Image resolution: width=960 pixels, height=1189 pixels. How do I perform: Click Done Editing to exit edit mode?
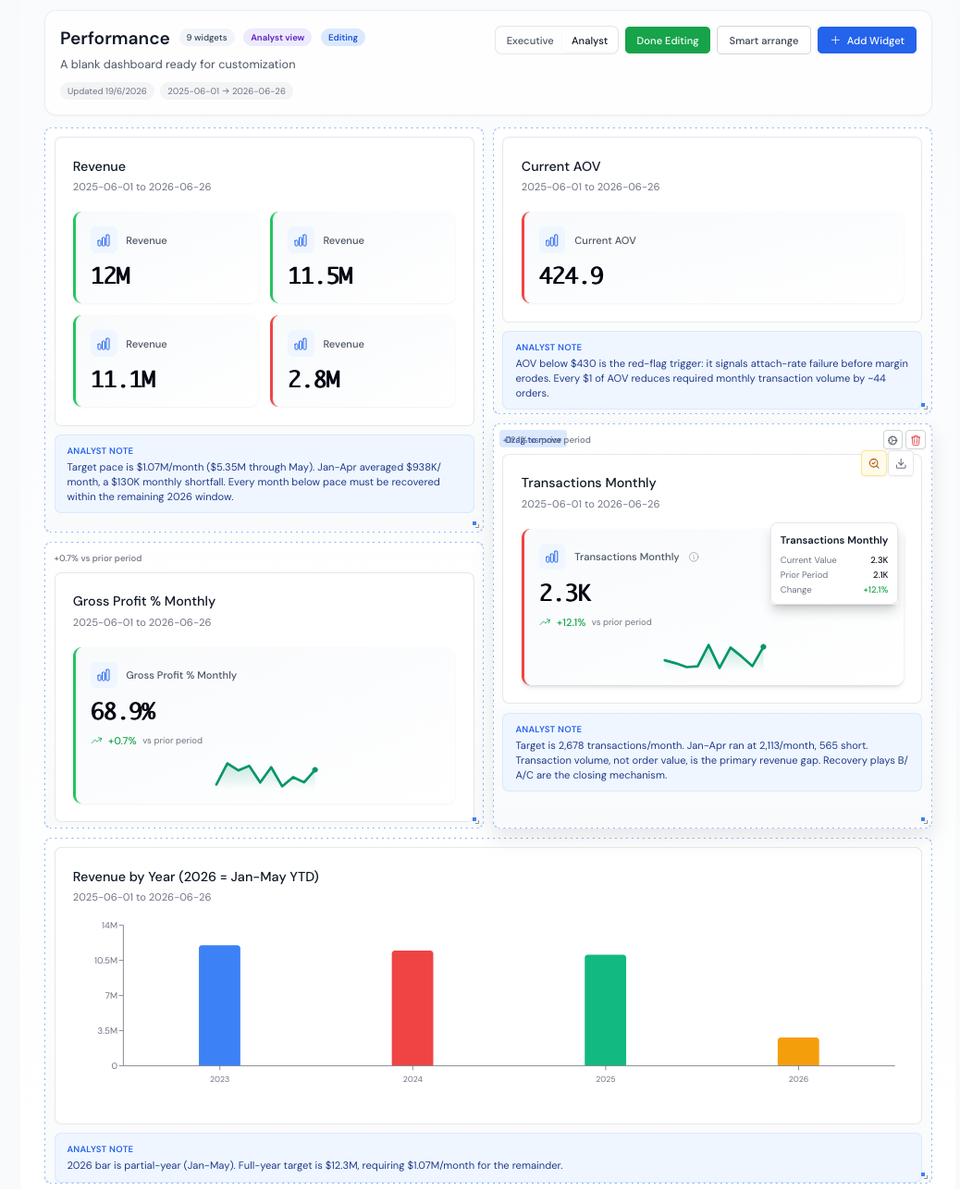(667, 40)
